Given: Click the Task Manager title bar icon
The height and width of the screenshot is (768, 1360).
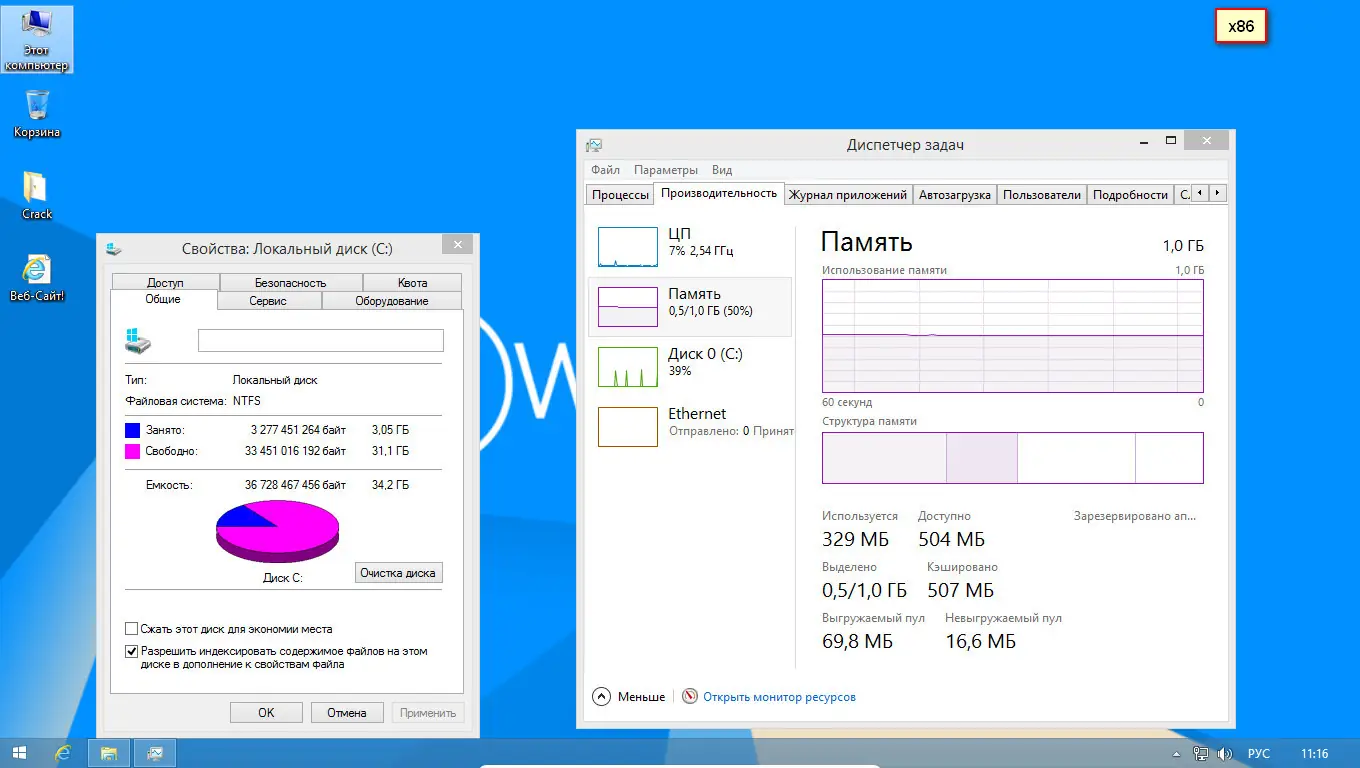Looking at the screenshot, I should (x=594, y=145).
